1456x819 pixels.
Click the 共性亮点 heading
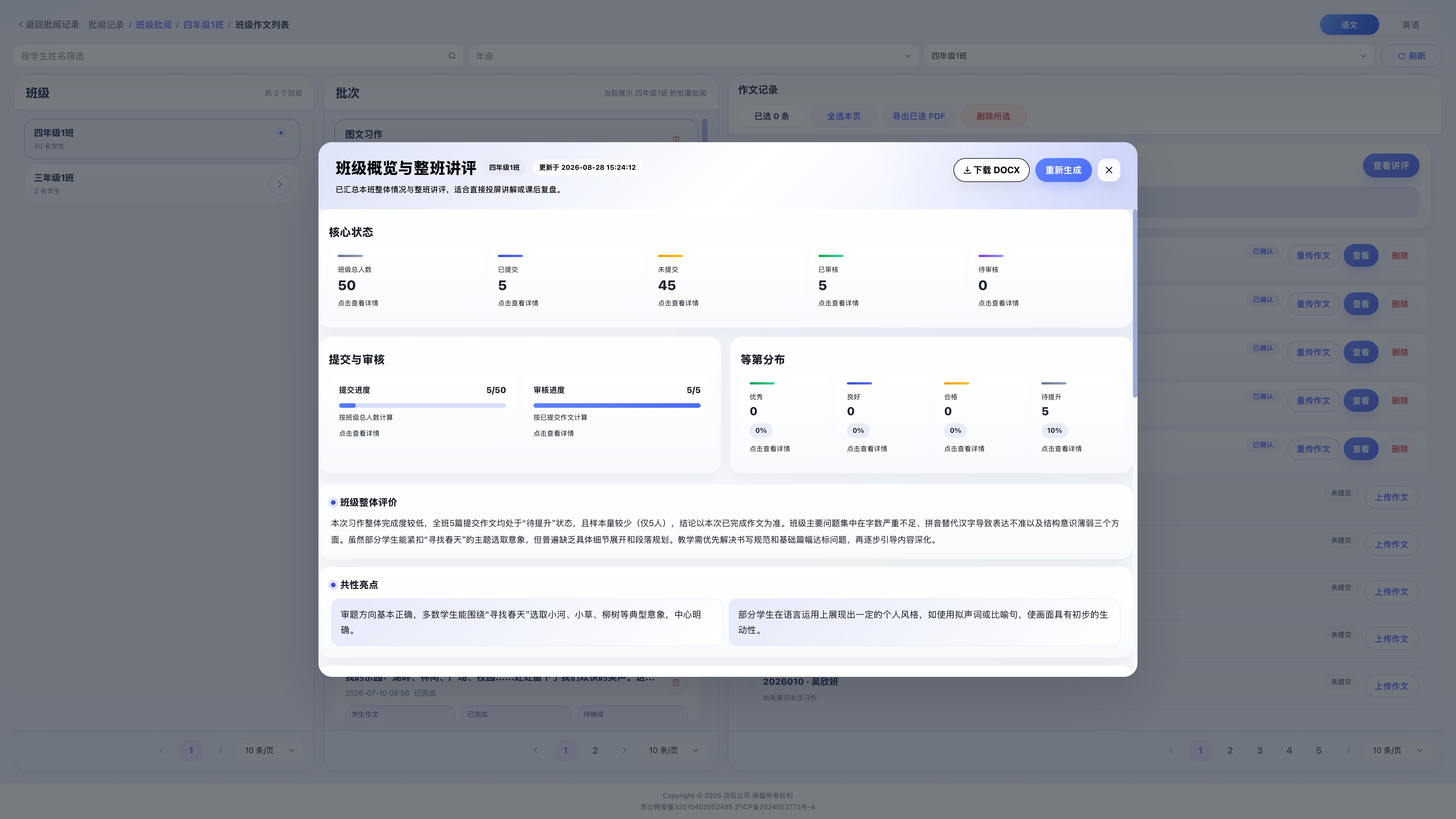[x=359, y=585]
